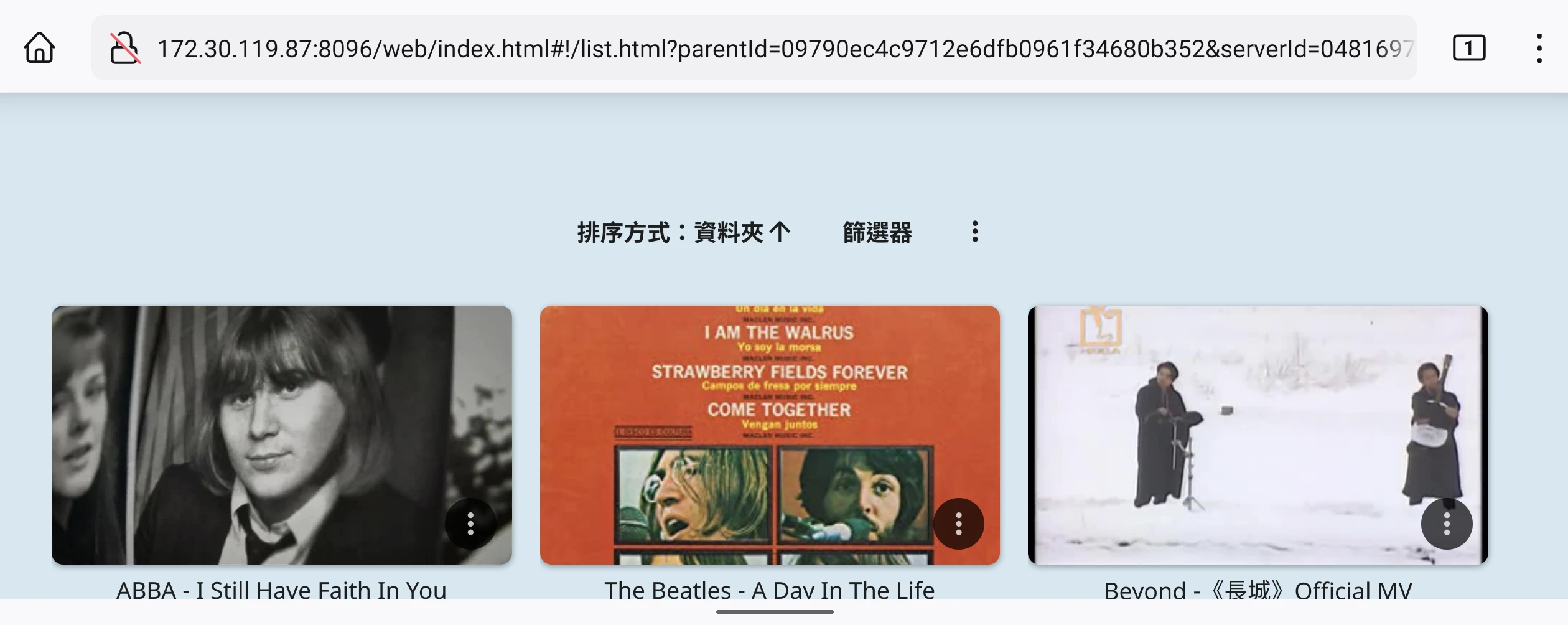Open The Beatles red album cover thumbnail
This screenshot has height=625, width=1568.
pos(770,435)
